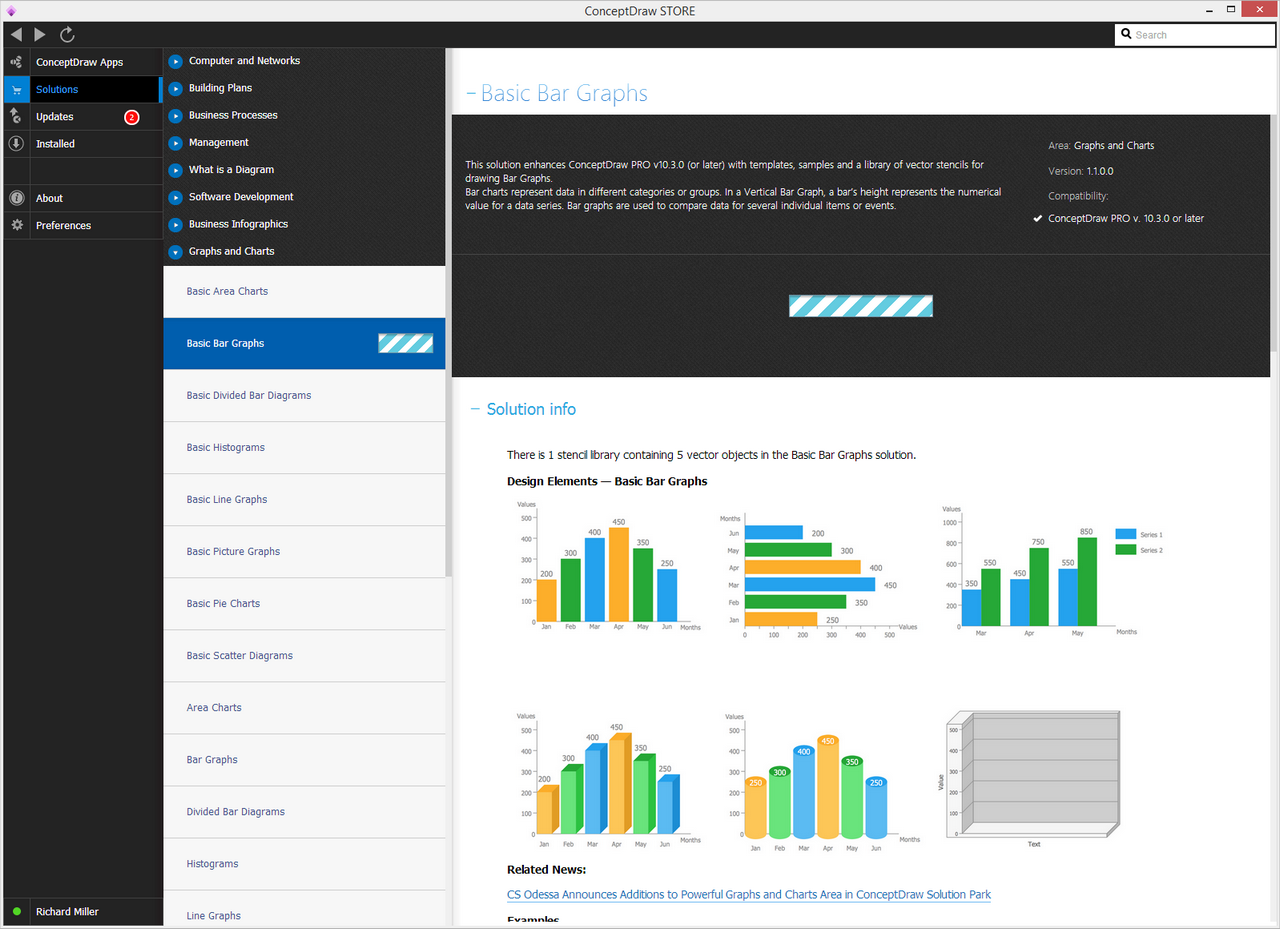
Task: Click the compatibility checkmark icon
Action: 1038,218
